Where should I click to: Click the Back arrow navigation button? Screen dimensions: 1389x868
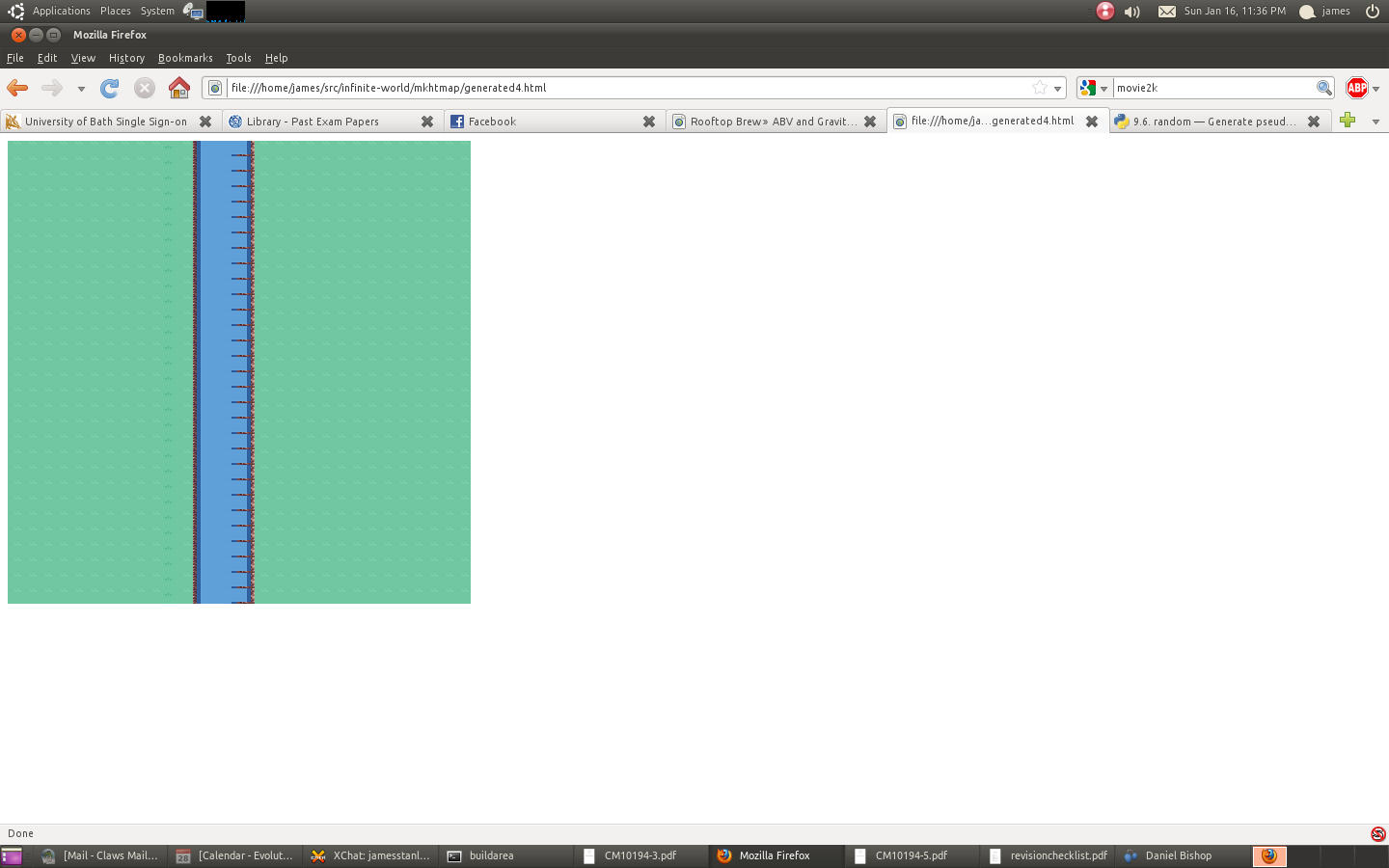[17, 88]
